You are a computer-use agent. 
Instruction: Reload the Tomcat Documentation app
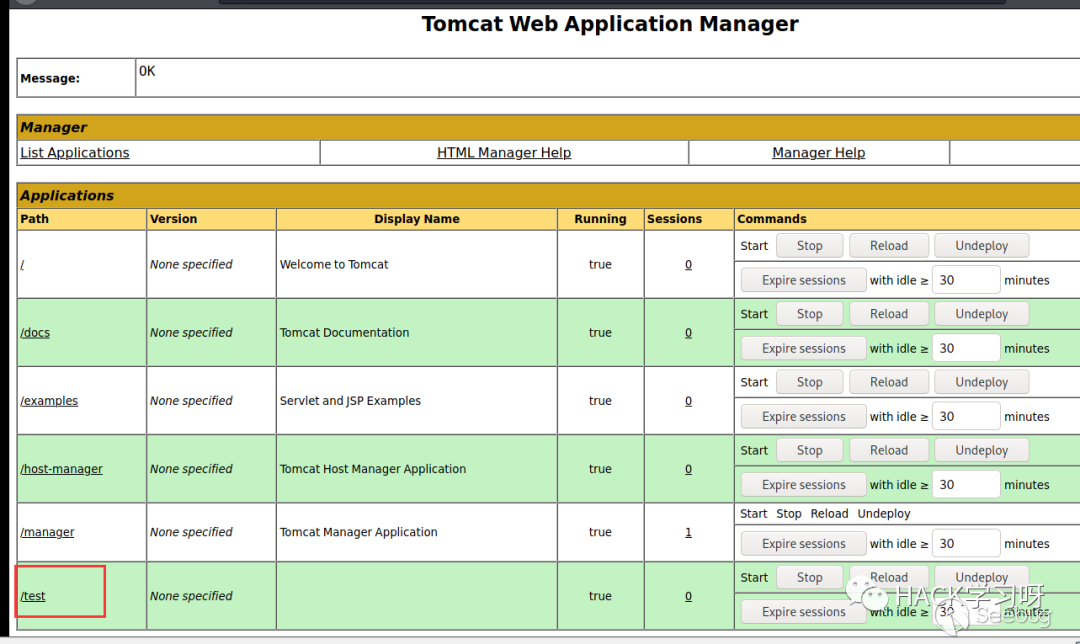pyautogui.click(x=888, y=314)
